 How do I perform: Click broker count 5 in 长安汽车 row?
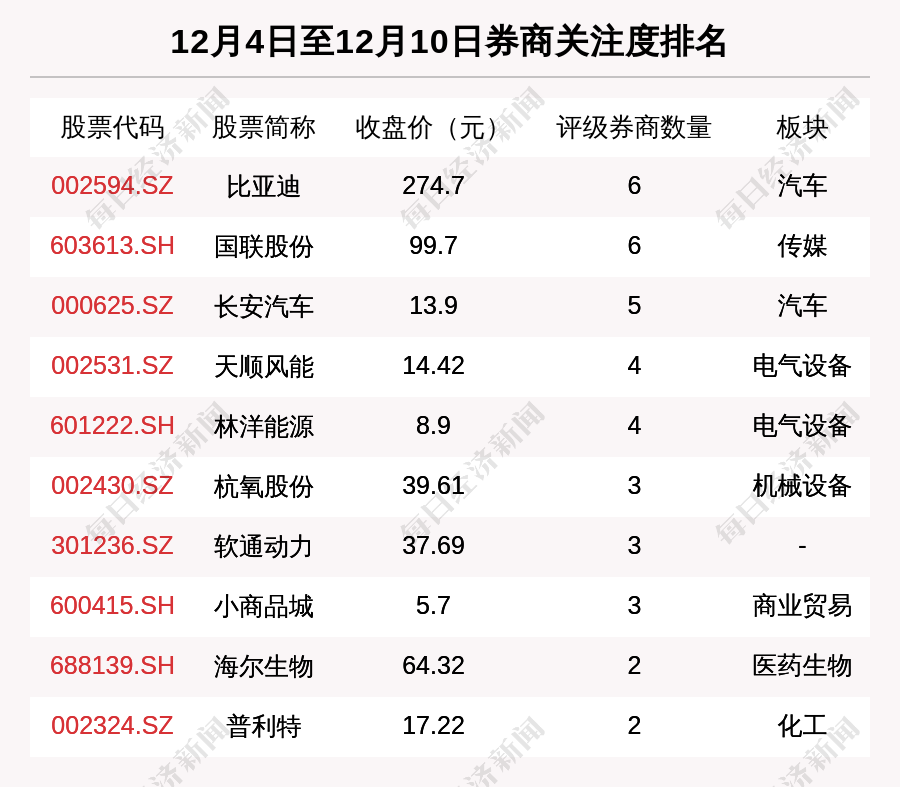(x=634, y=306)
